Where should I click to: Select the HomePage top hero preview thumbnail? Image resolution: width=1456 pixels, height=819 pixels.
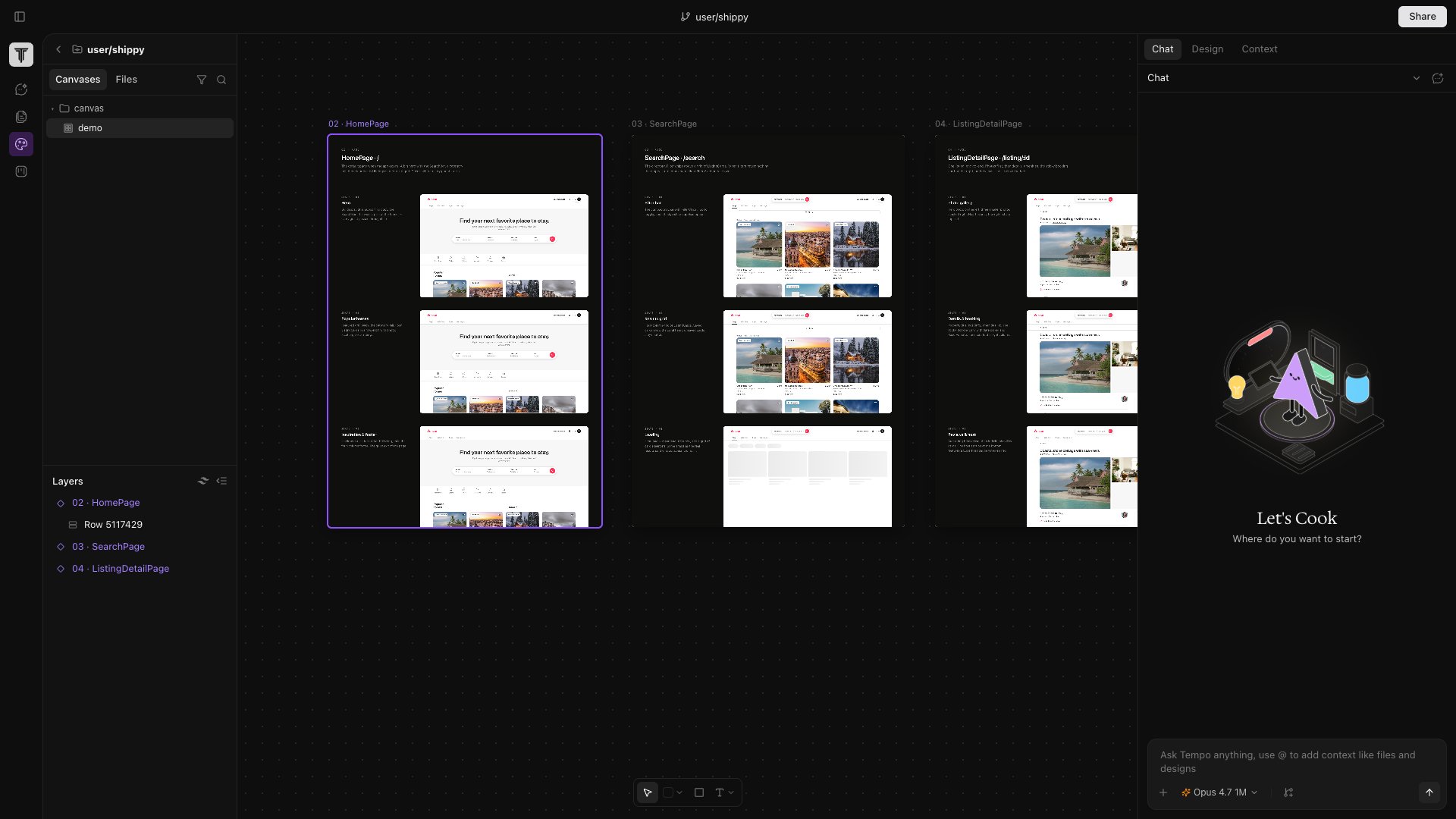[504, 246]
